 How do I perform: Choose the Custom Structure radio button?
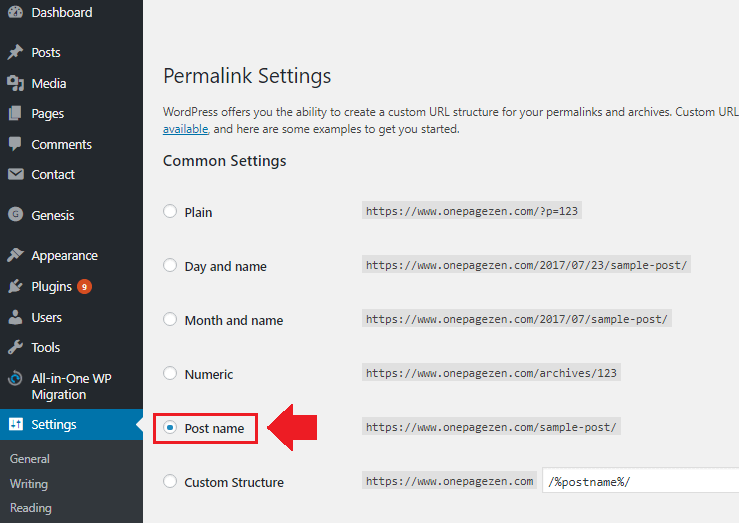point(170,482)
